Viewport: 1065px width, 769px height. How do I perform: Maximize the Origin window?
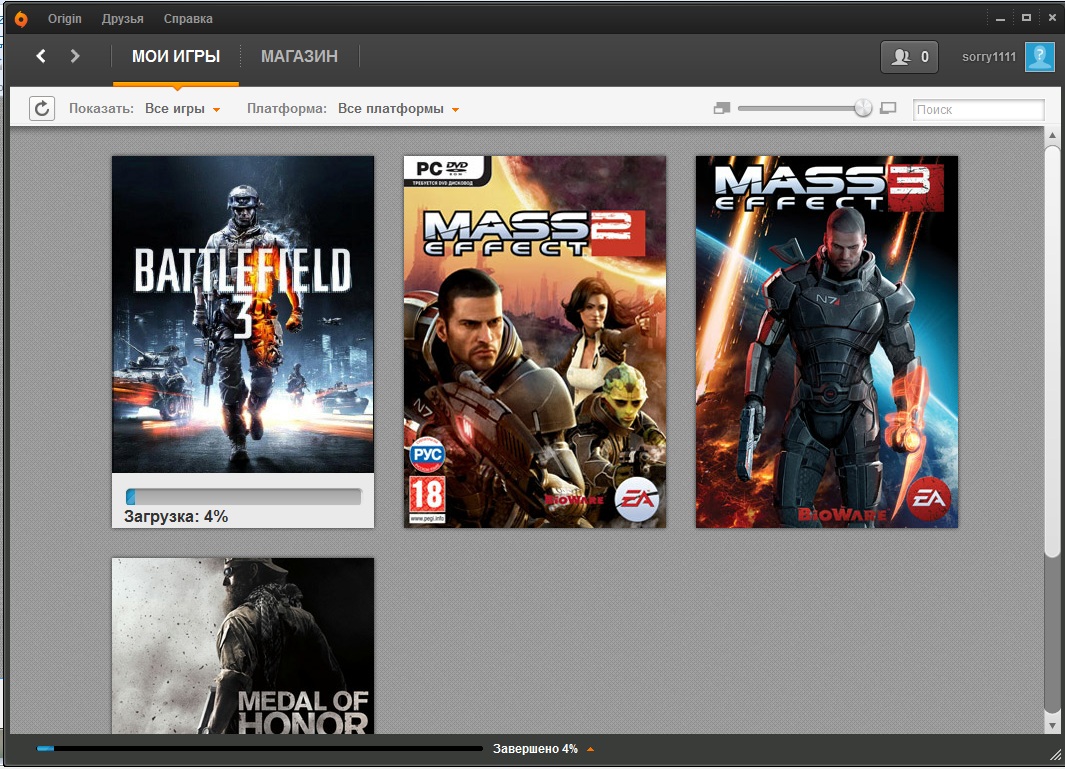(1026, 18)
